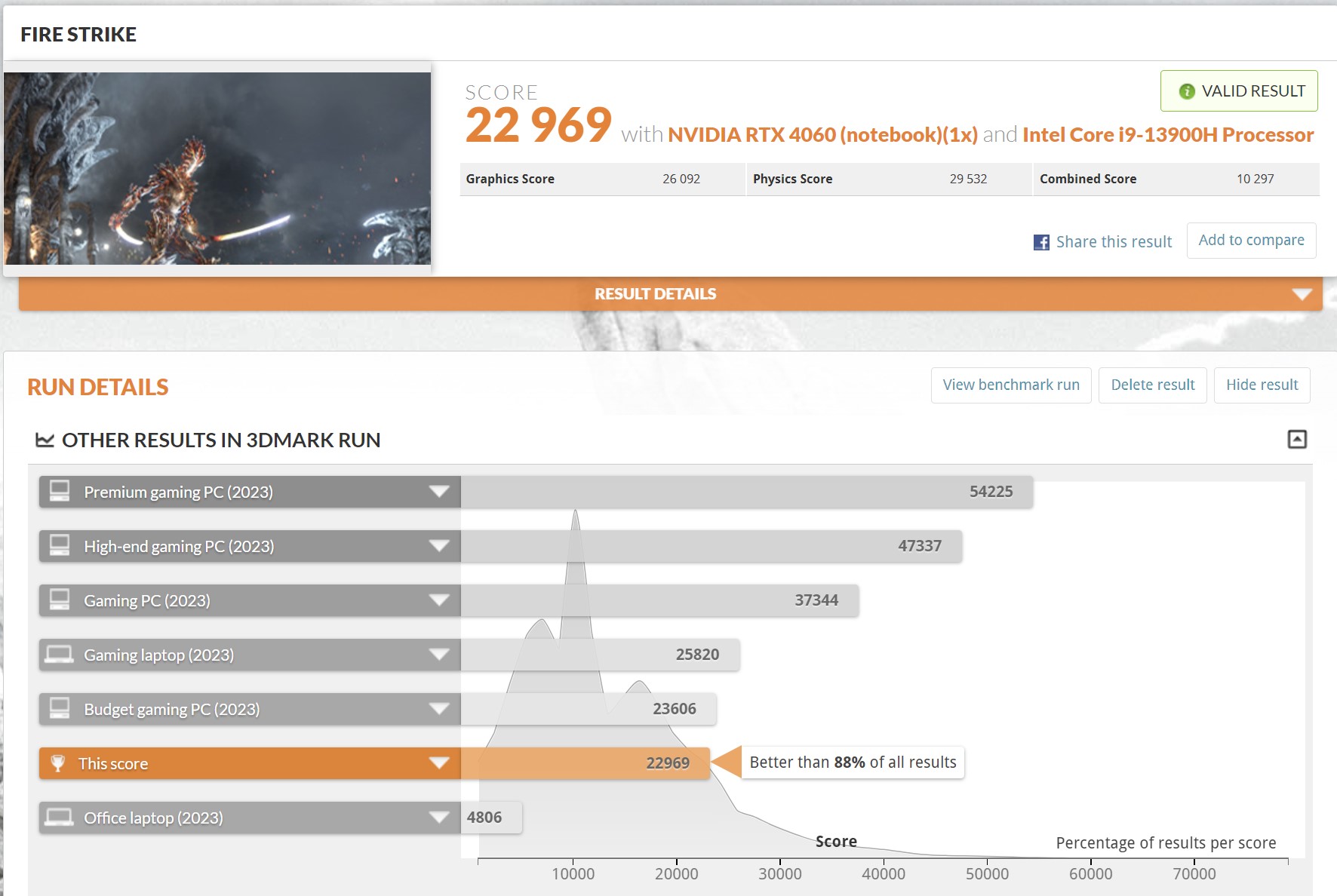Expand the Budget gaming PC (2023) dropdown

coord(439,709)
